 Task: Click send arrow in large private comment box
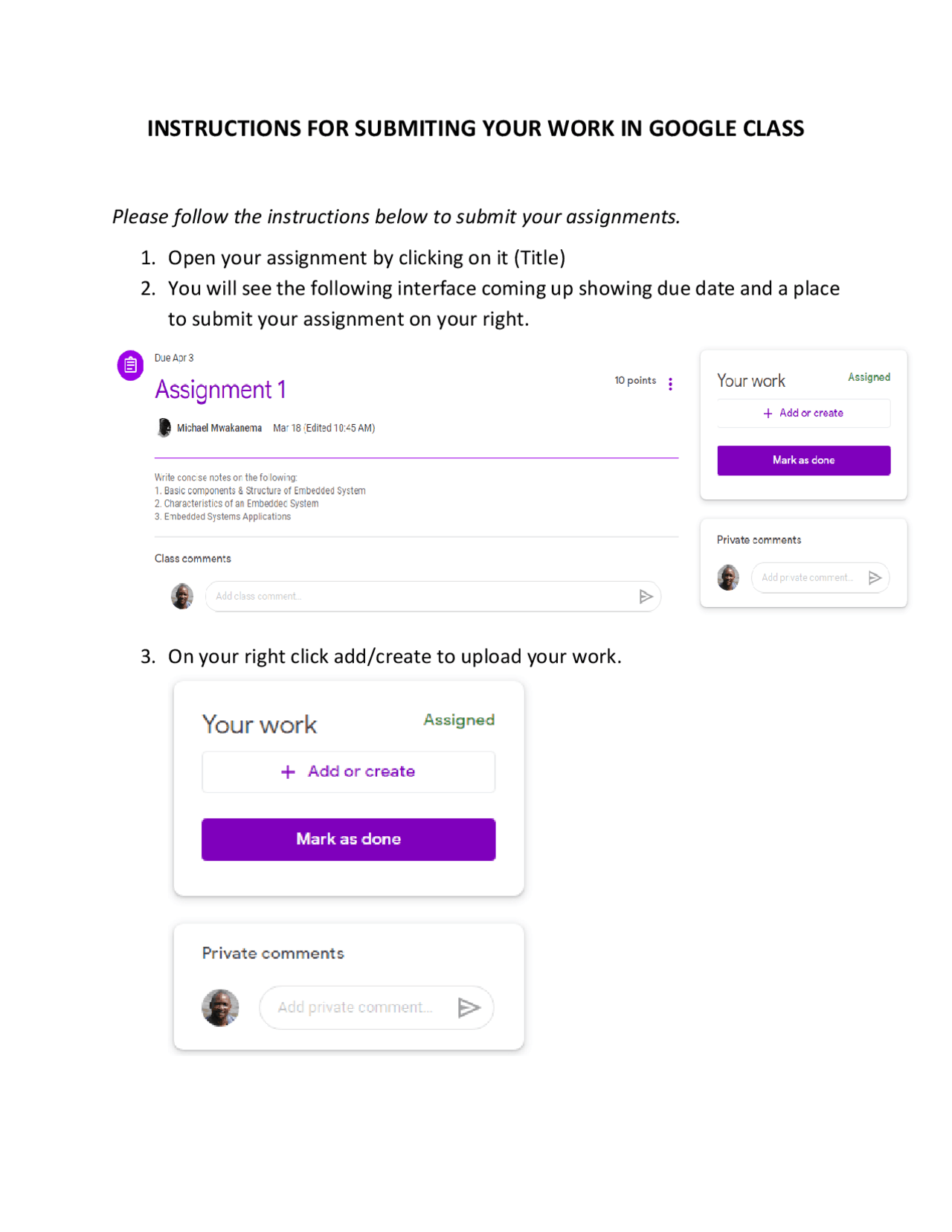tap(469, 1007)
